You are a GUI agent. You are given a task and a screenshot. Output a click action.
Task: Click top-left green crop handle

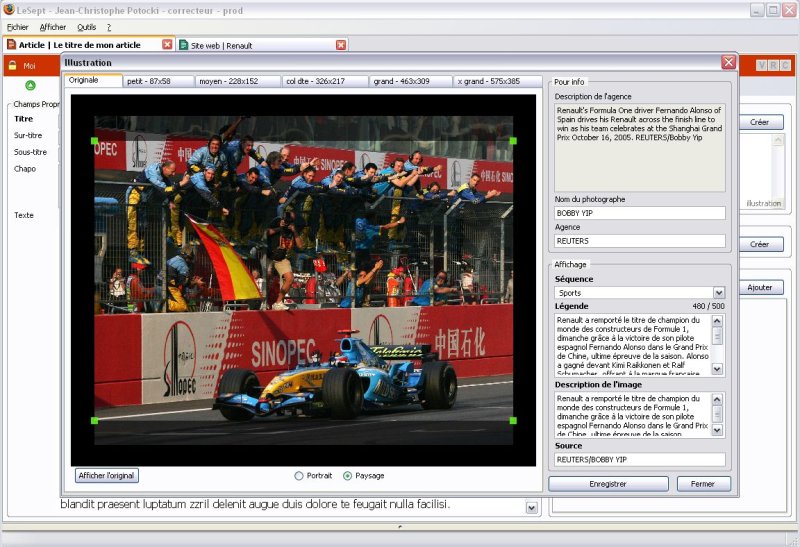(94, 140)
